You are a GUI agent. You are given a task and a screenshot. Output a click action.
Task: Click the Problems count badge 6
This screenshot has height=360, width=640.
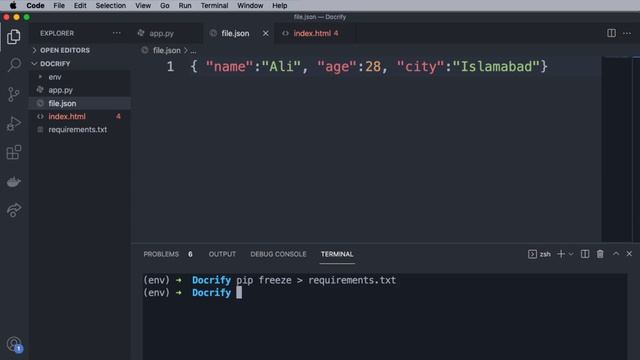(190, 254)
